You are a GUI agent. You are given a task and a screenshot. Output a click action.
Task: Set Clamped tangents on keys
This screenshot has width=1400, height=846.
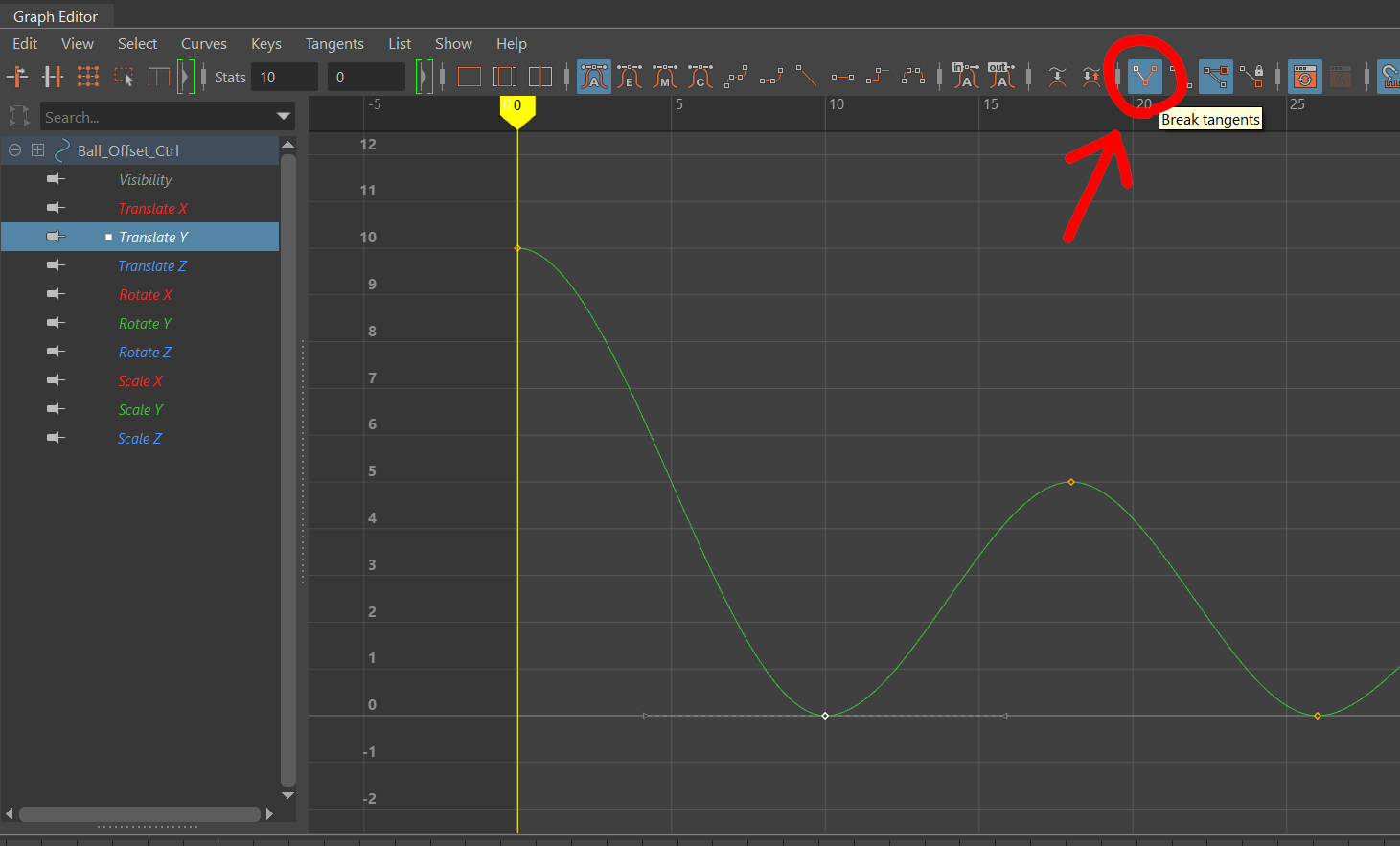tap(771, 77)
